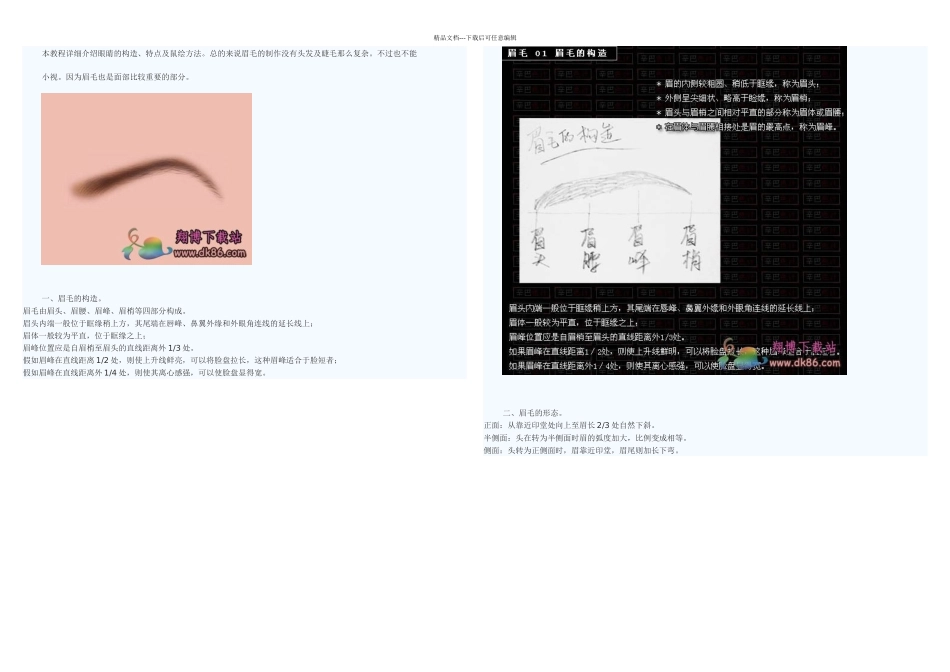Click the line "小视，因为眉毛也是面部比较重要的部分。"

point(117,77)
